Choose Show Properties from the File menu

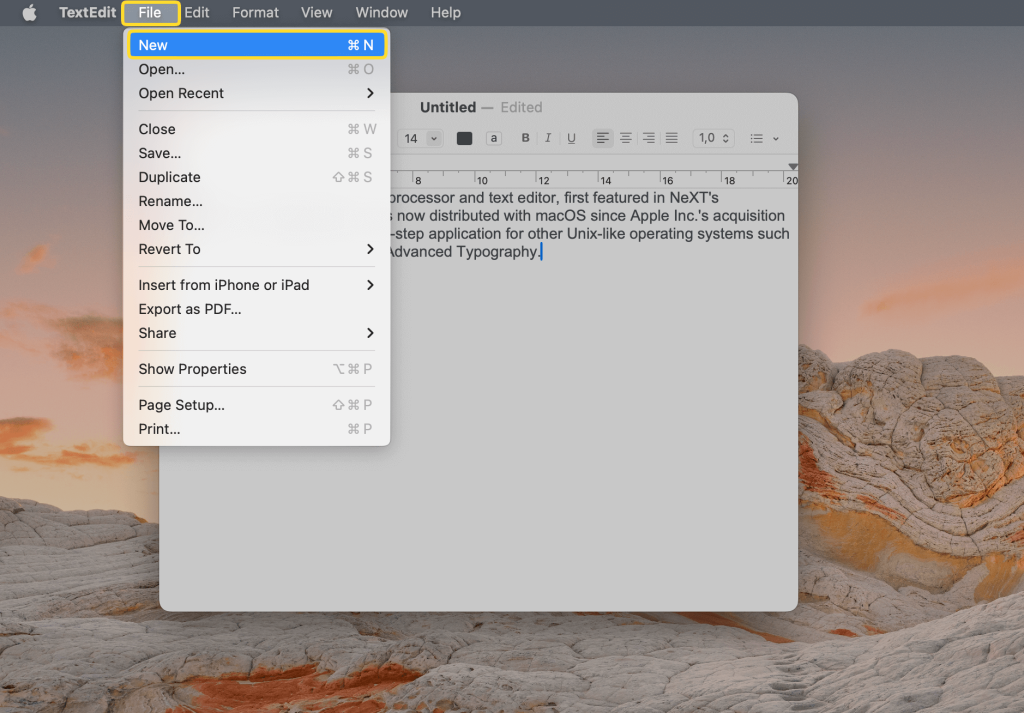192,369
